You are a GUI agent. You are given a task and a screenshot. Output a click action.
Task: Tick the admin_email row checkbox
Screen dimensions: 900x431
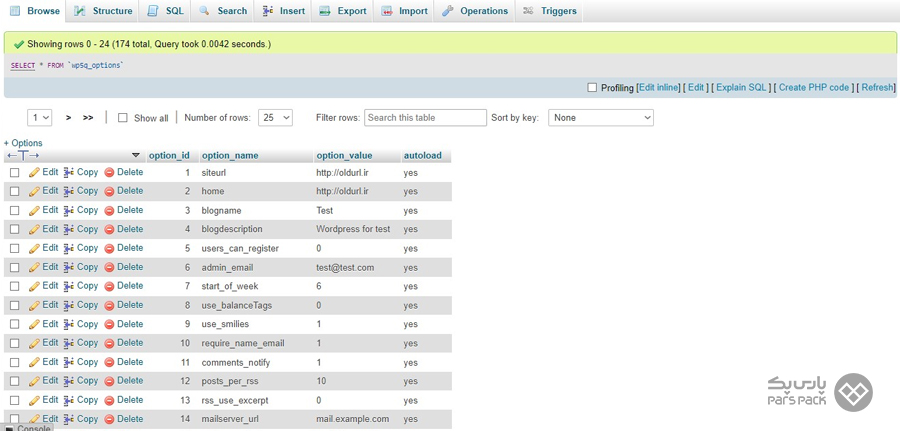(14, 267)
